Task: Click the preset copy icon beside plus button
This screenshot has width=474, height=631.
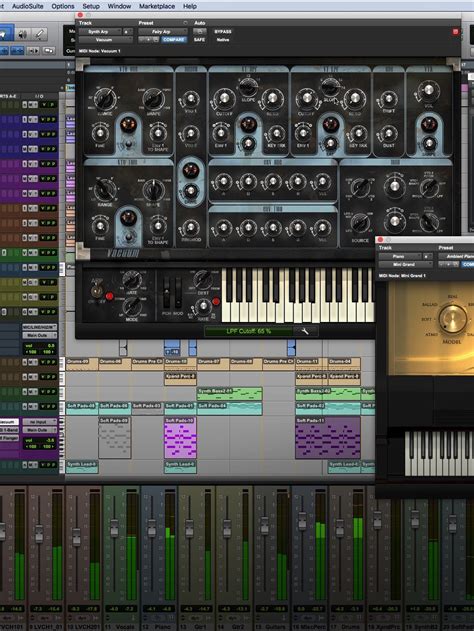Action: (x=155, y=39)
